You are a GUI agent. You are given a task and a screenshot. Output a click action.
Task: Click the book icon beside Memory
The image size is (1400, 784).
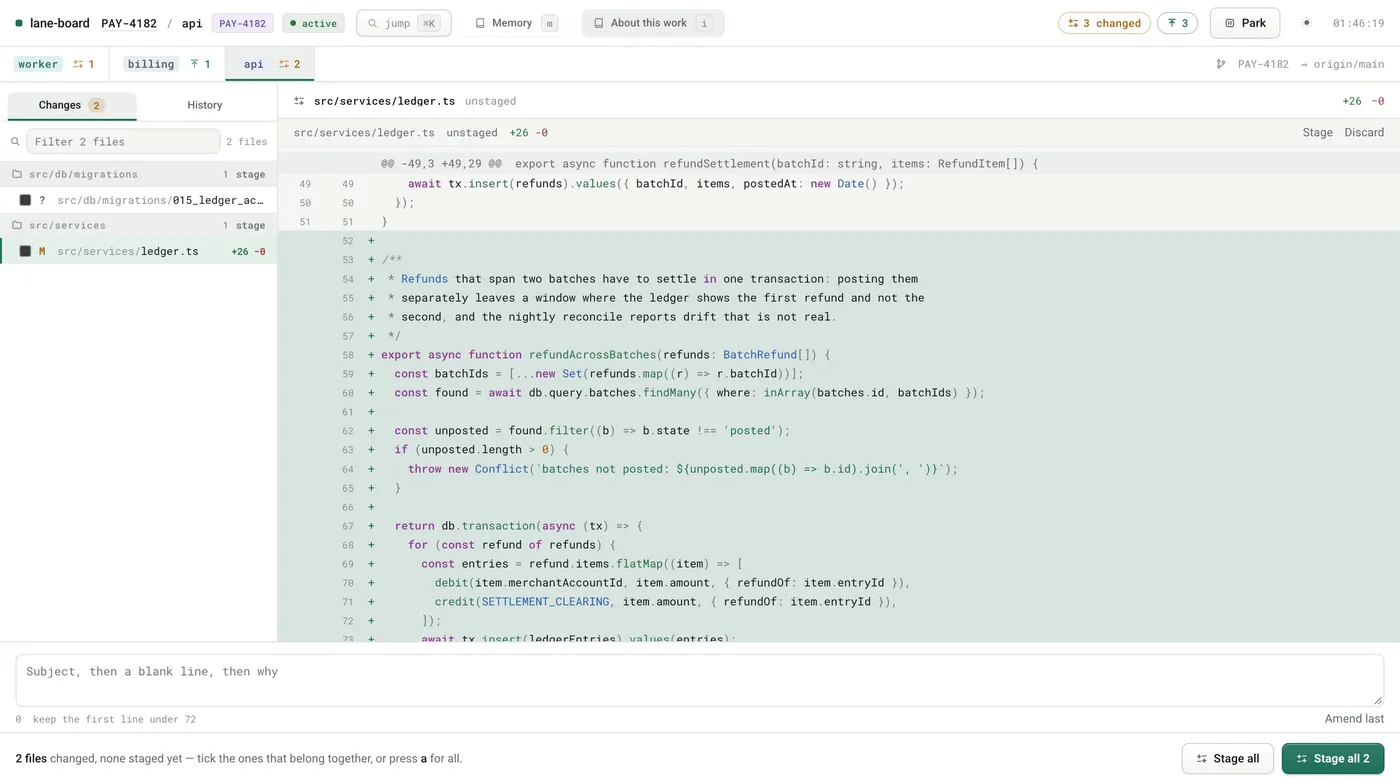coord(480,23)
